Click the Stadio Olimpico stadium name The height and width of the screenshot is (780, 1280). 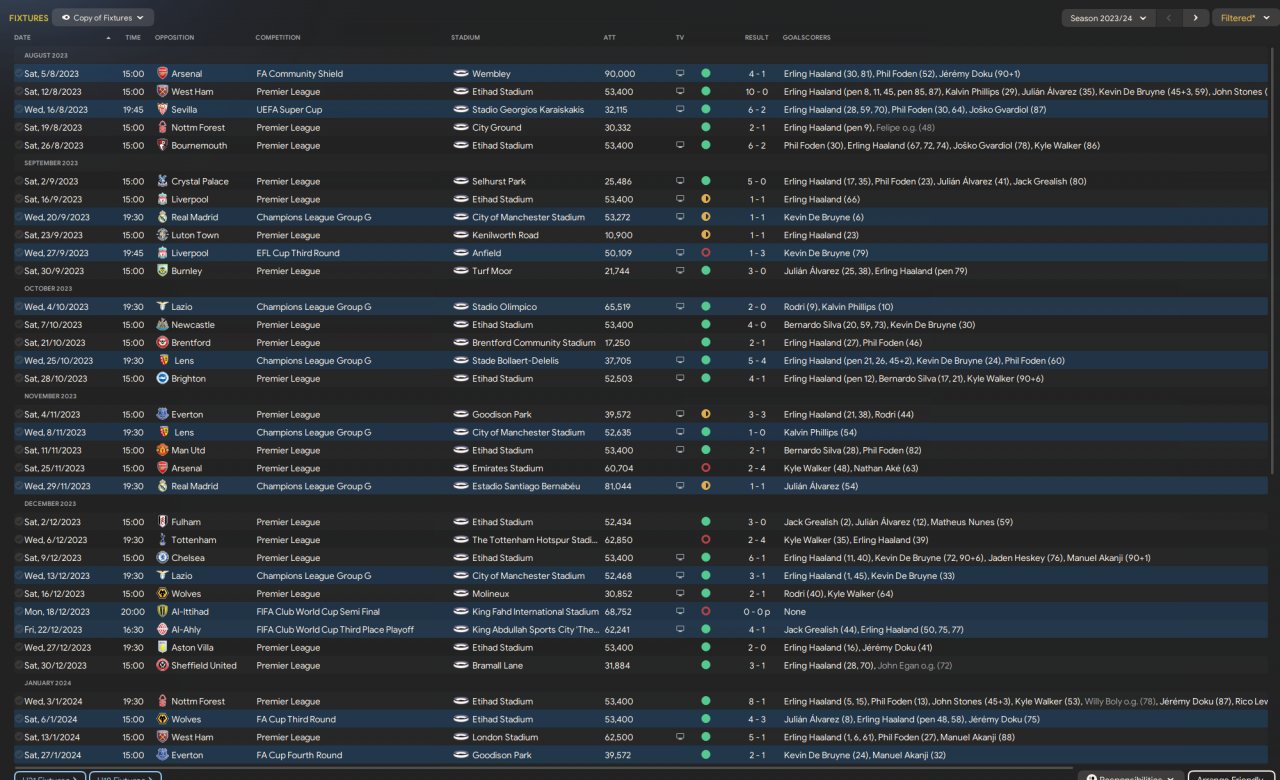tap(505, 307)
